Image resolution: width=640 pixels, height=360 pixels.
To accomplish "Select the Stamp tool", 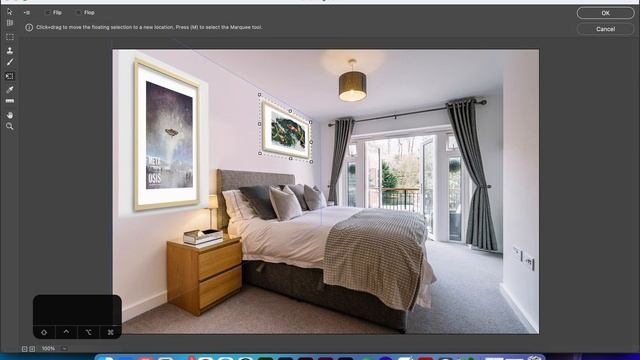I will click(x=9, y=50).
